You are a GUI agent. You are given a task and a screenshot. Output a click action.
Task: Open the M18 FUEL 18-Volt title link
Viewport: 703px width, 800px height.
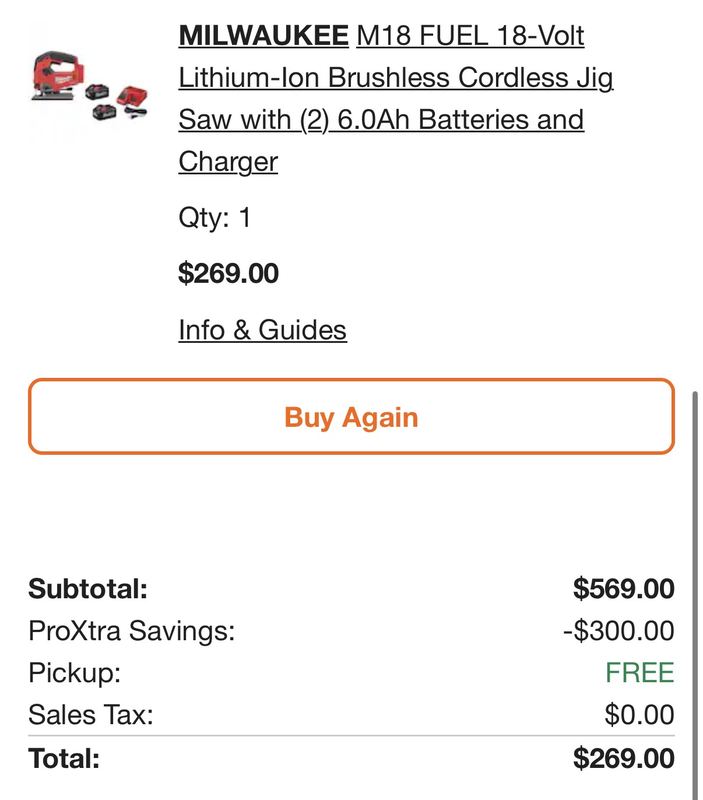470,36
